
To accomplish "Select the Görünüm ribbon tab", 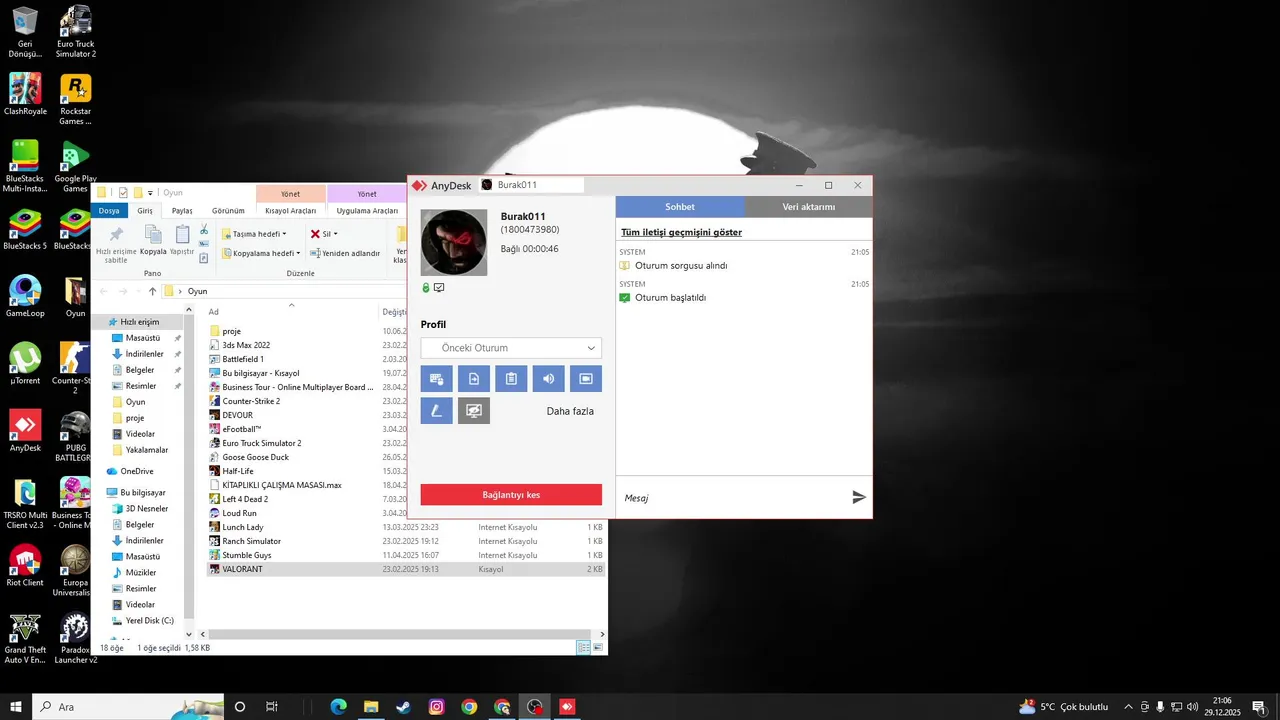I will (x=228, y=211).
